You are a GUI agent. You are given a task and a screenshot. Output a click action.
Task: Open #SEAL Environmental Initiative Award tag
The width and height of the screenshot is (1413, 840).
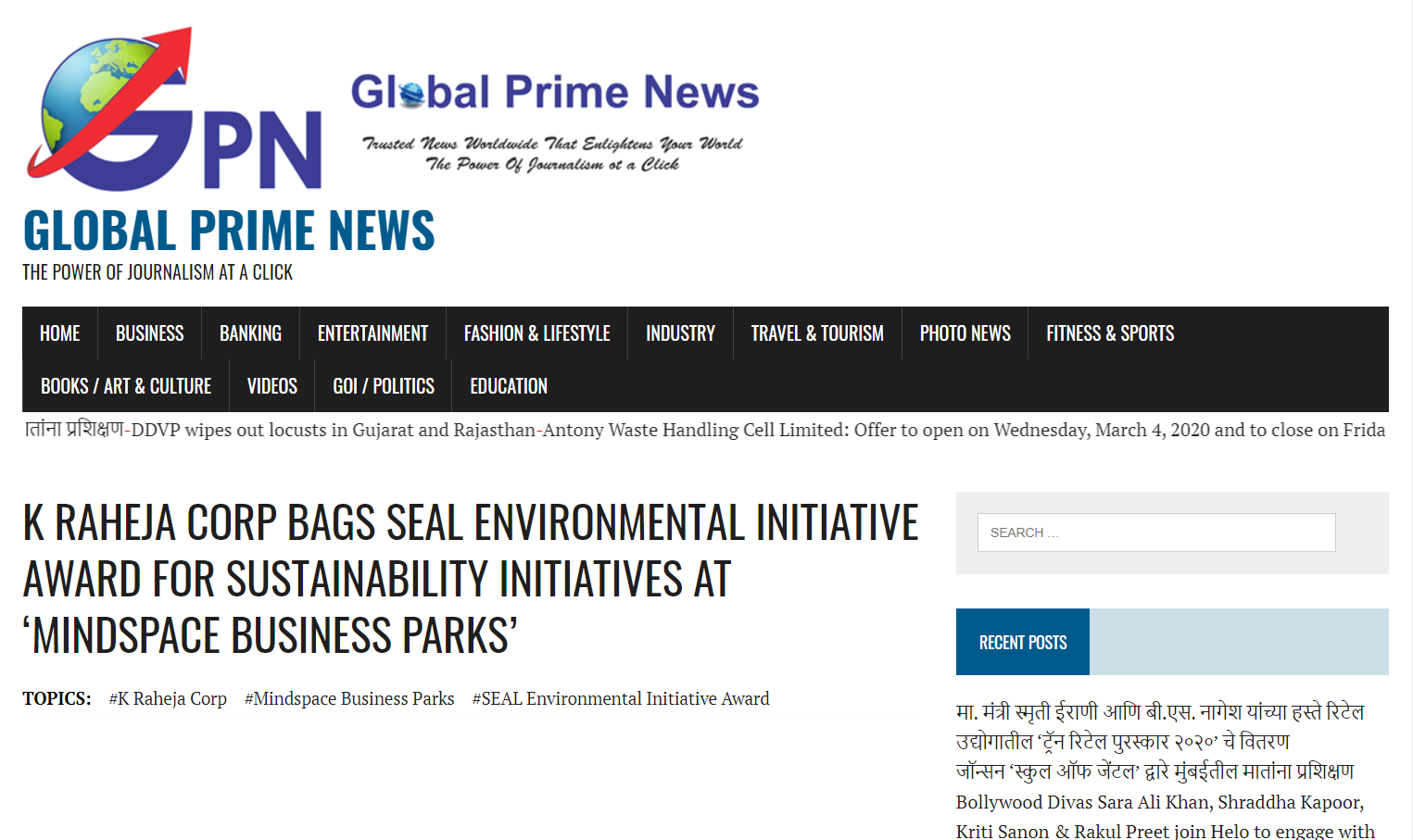[x=621, y=698]
